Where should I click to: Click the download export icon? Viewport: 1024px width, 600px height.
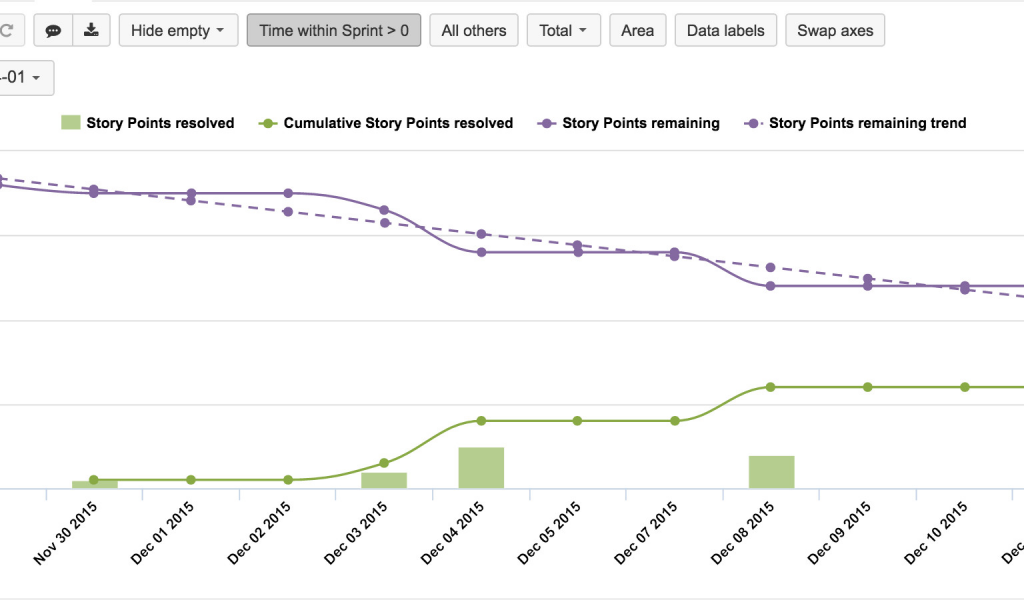pyautogui.click(x=91, y=30)
